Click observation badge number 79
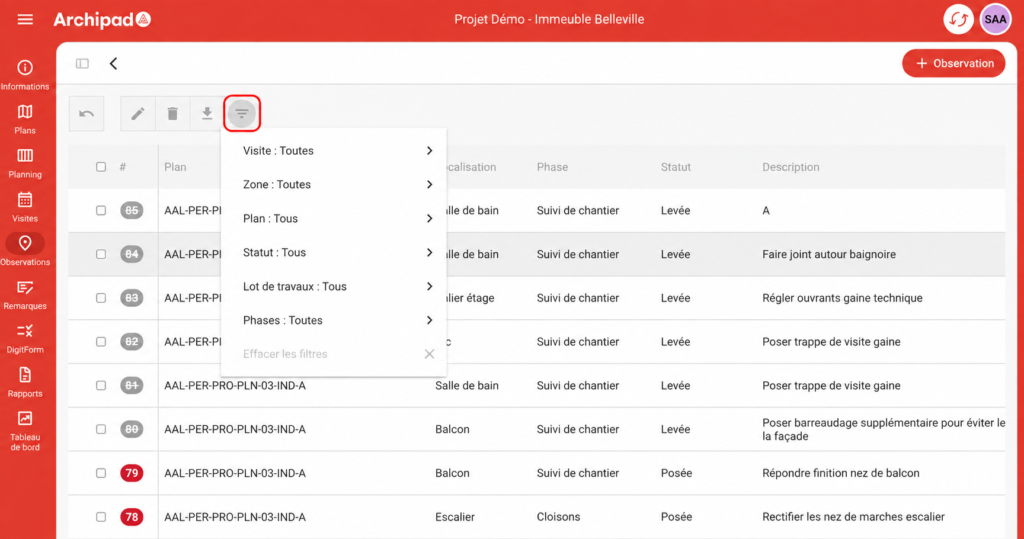1024x539 pixels. (x=131, y=473)
